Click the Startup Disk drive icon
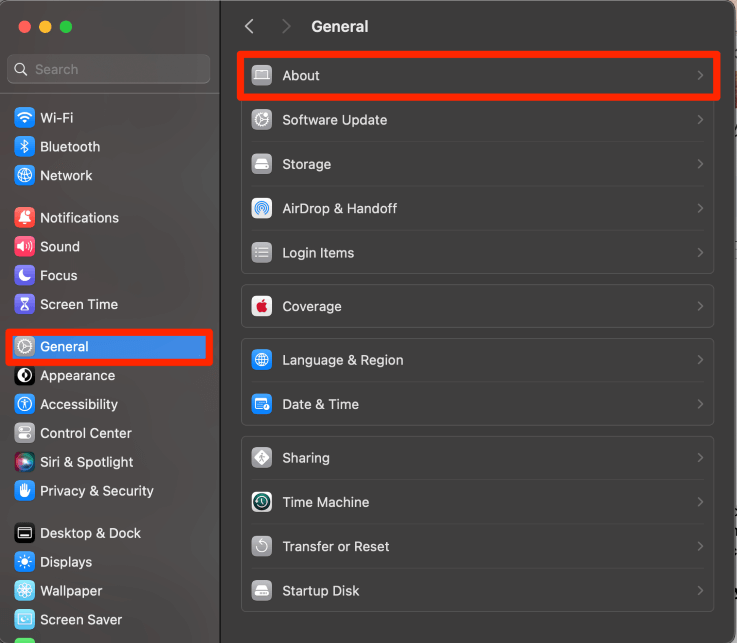737x643 pixels. 262,590
